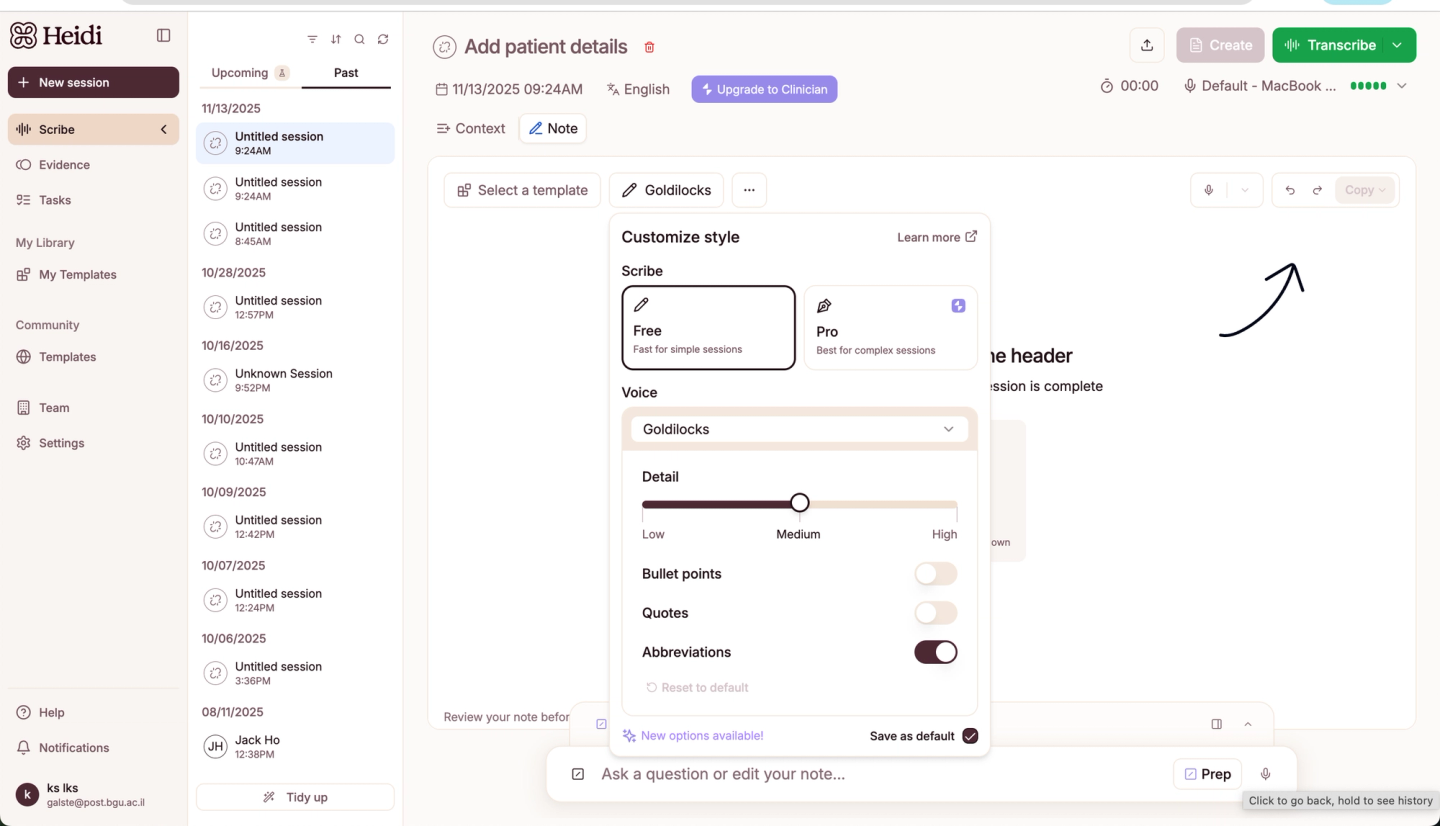Click the Detail slider handle
This screenshot has width=1440, height=826.
click(799, 503)
